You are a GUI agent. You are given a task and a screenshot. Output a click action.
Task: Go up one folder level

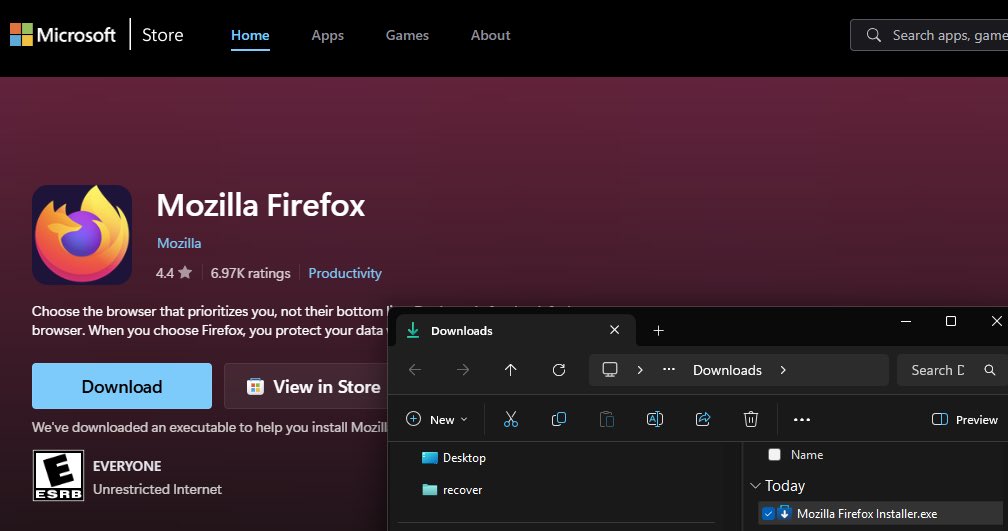tap(510, 370)
